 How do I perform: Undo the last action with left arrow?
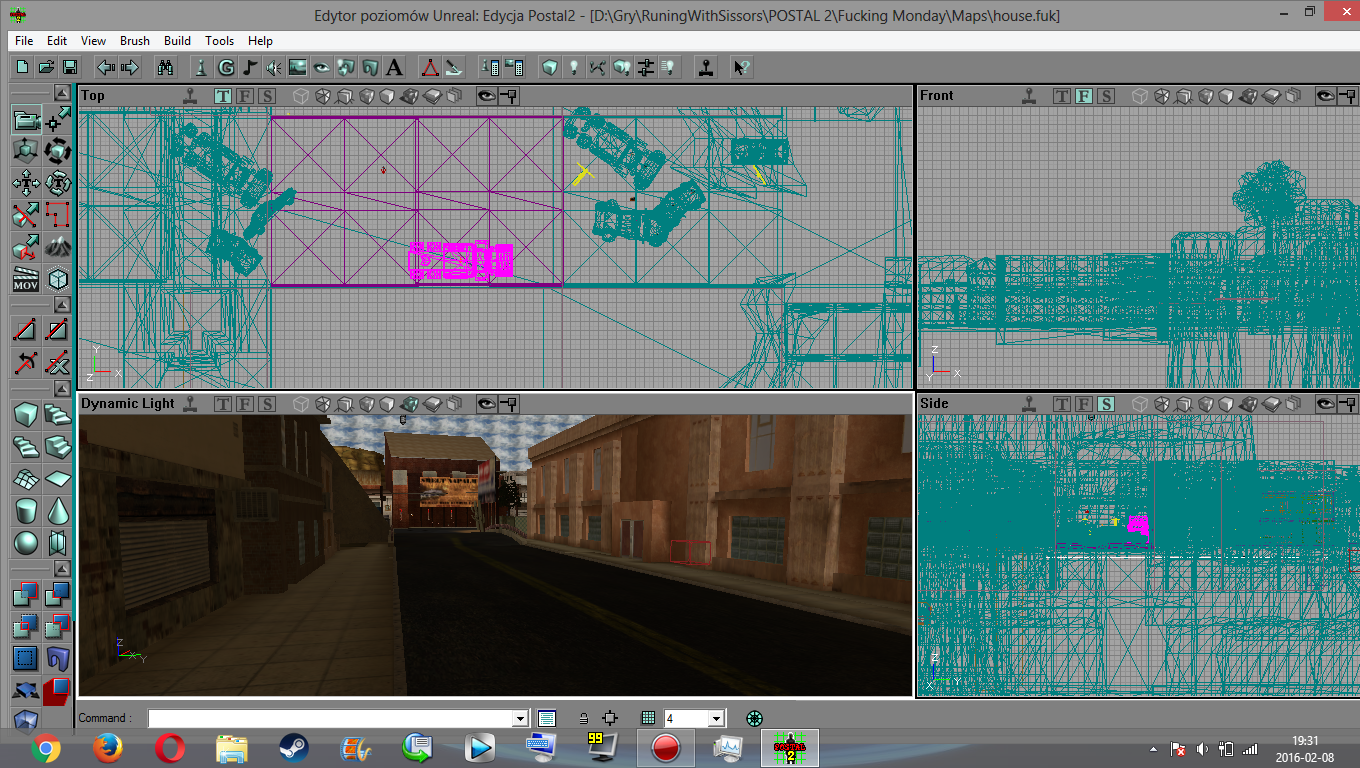(x=105, y=67)
